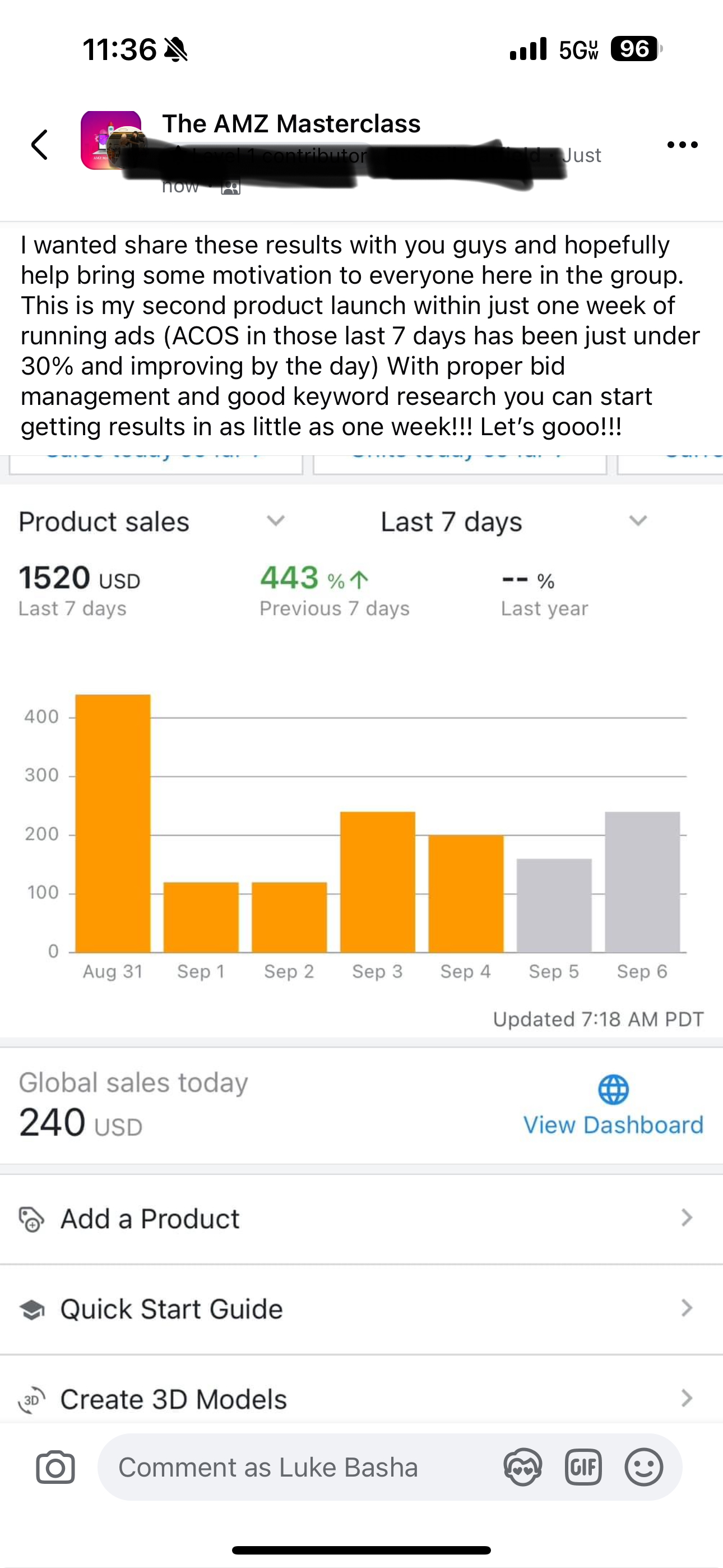Open the avatar sticker picker icon
Screen dimensions: 723x1568
tap(523, 1467)
